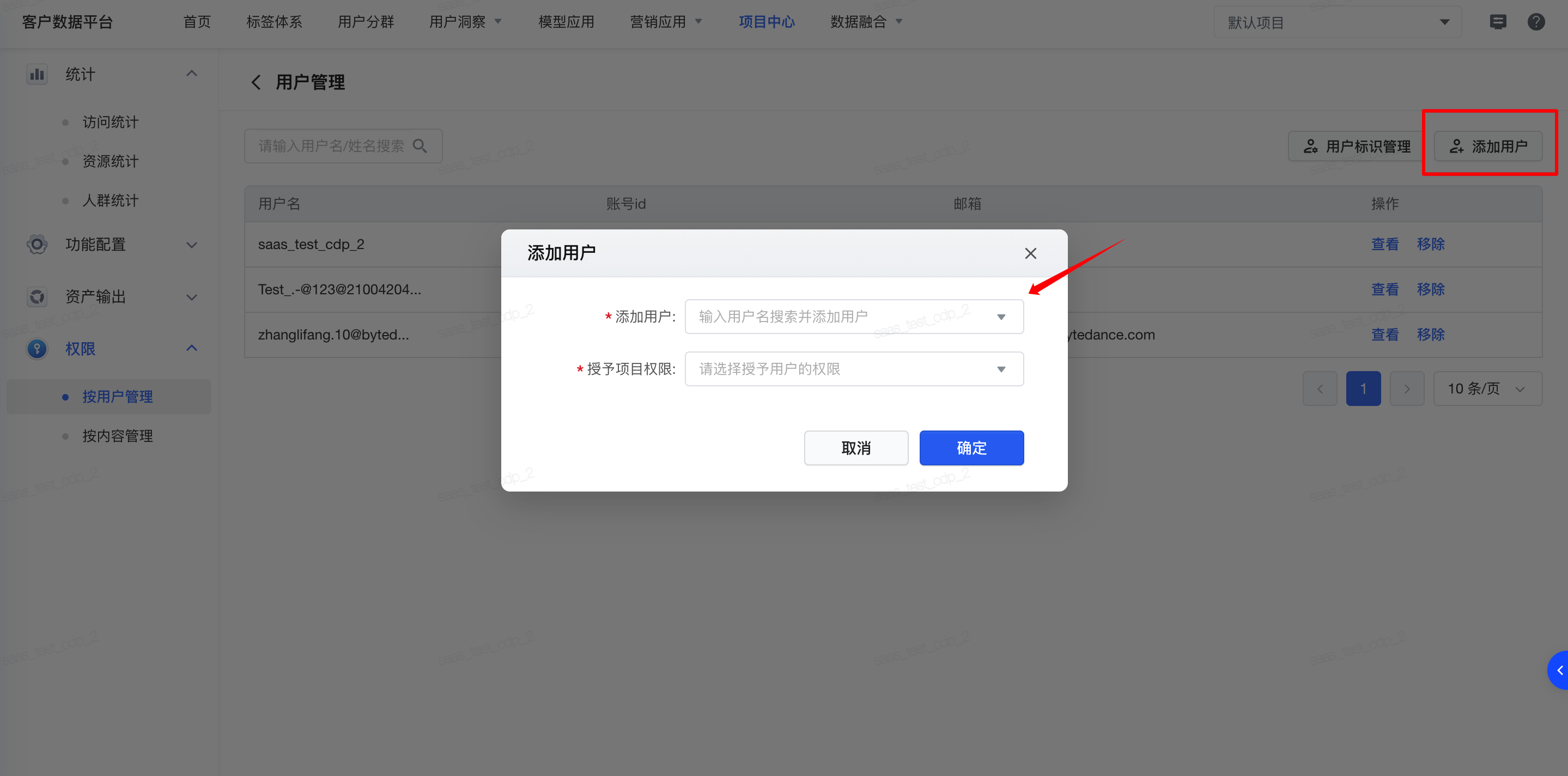Click 移除 for Test_.-@123 user
Screen dimensions: 1568x776
pyautogui.click(x=1431, y=289)
